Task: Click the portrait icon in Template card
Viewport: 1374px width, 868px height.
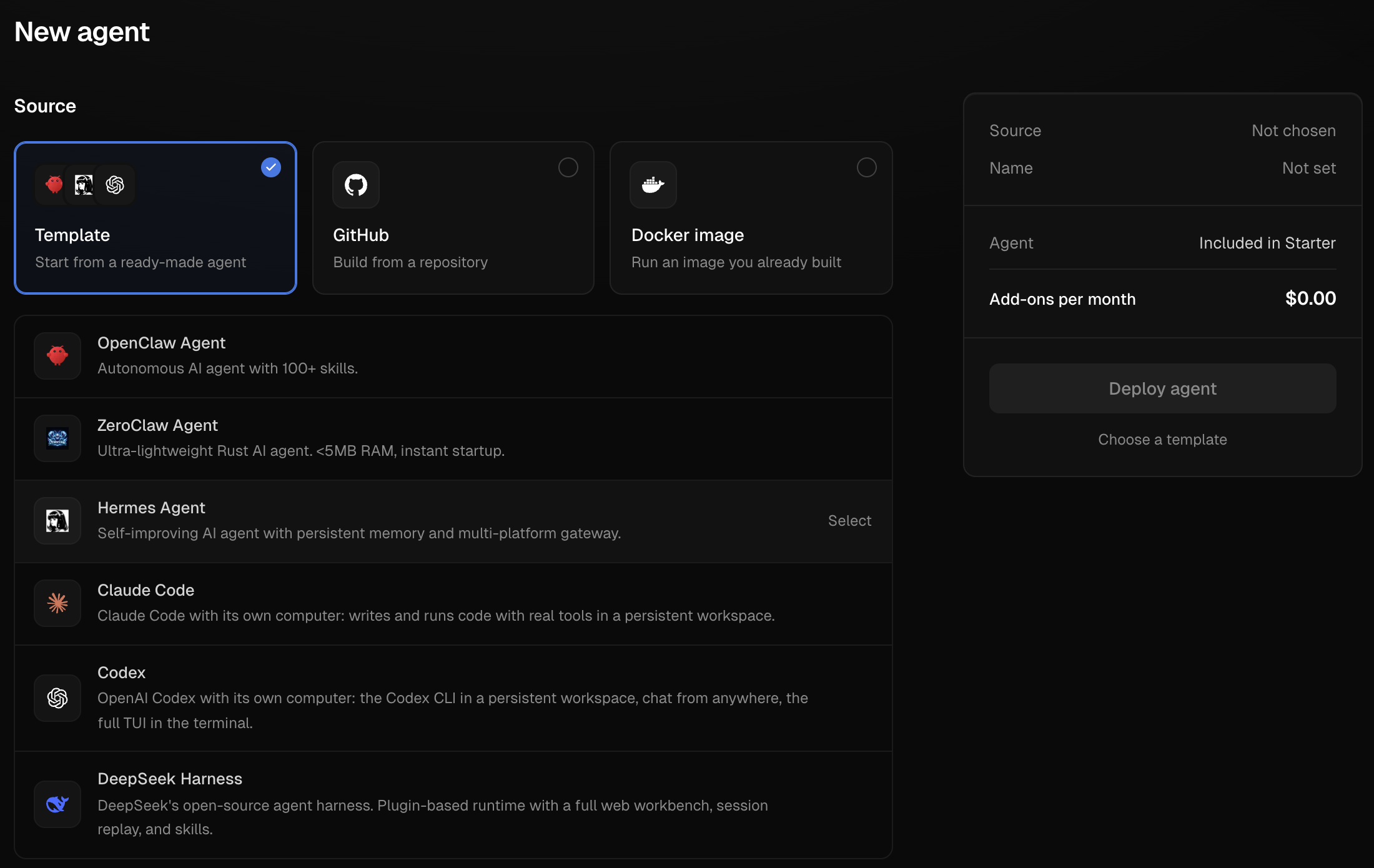Action: click(x=84, y=185)
